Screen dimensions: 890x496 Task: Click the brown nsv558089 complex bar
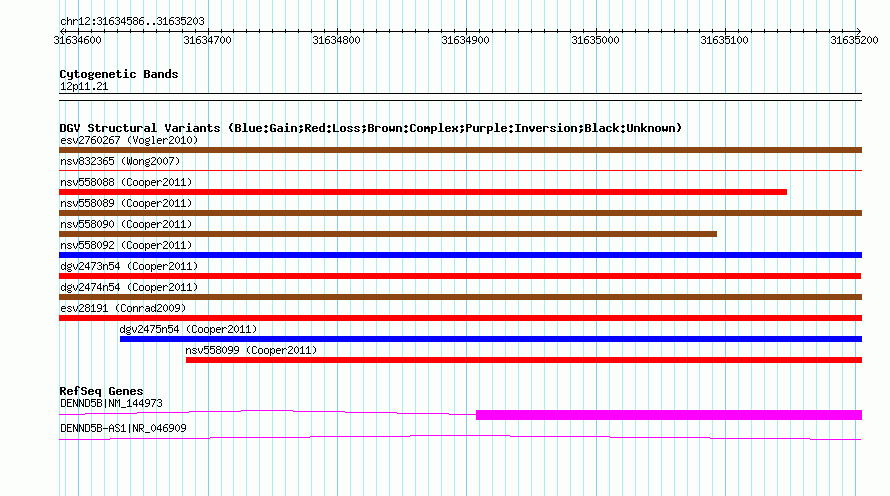point(460,213)
